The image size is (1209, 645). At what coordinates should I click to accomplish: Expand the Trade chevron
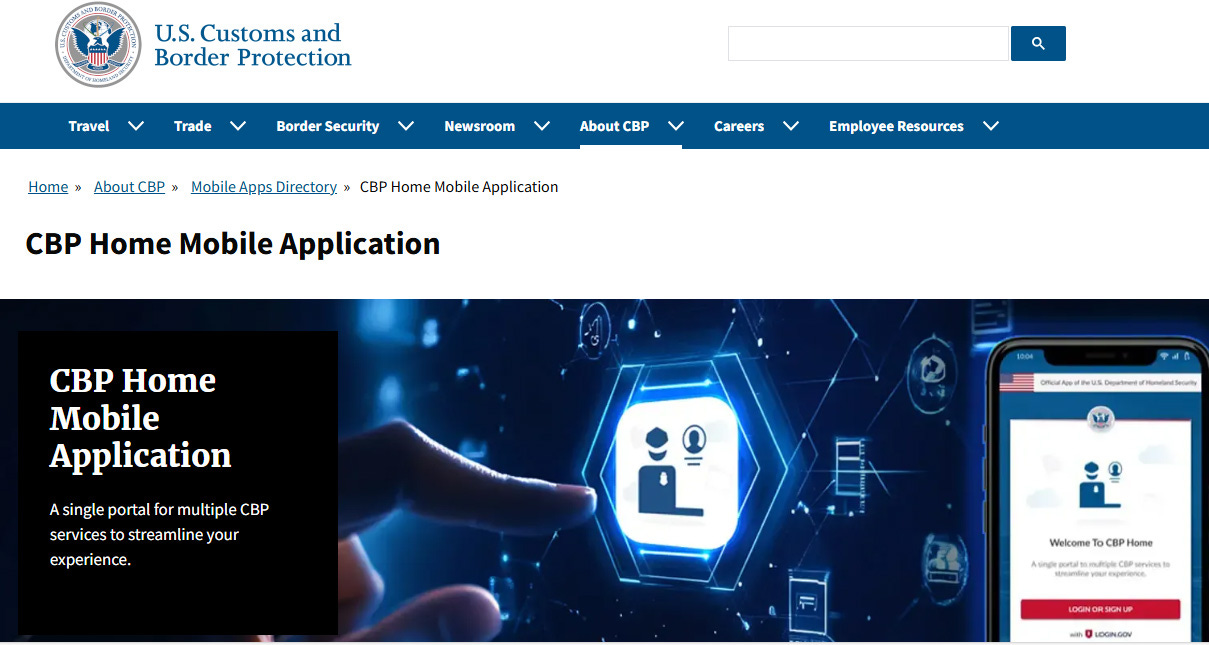pos(238,126)
